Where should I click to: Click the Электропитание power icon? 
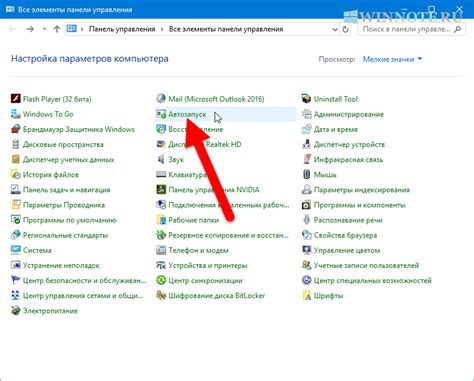(16, 311)
